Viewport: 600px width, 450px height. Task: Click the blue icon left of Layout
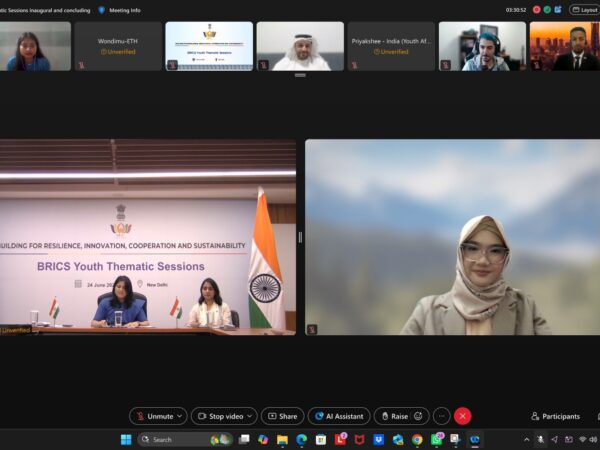(x=558, y=10)
